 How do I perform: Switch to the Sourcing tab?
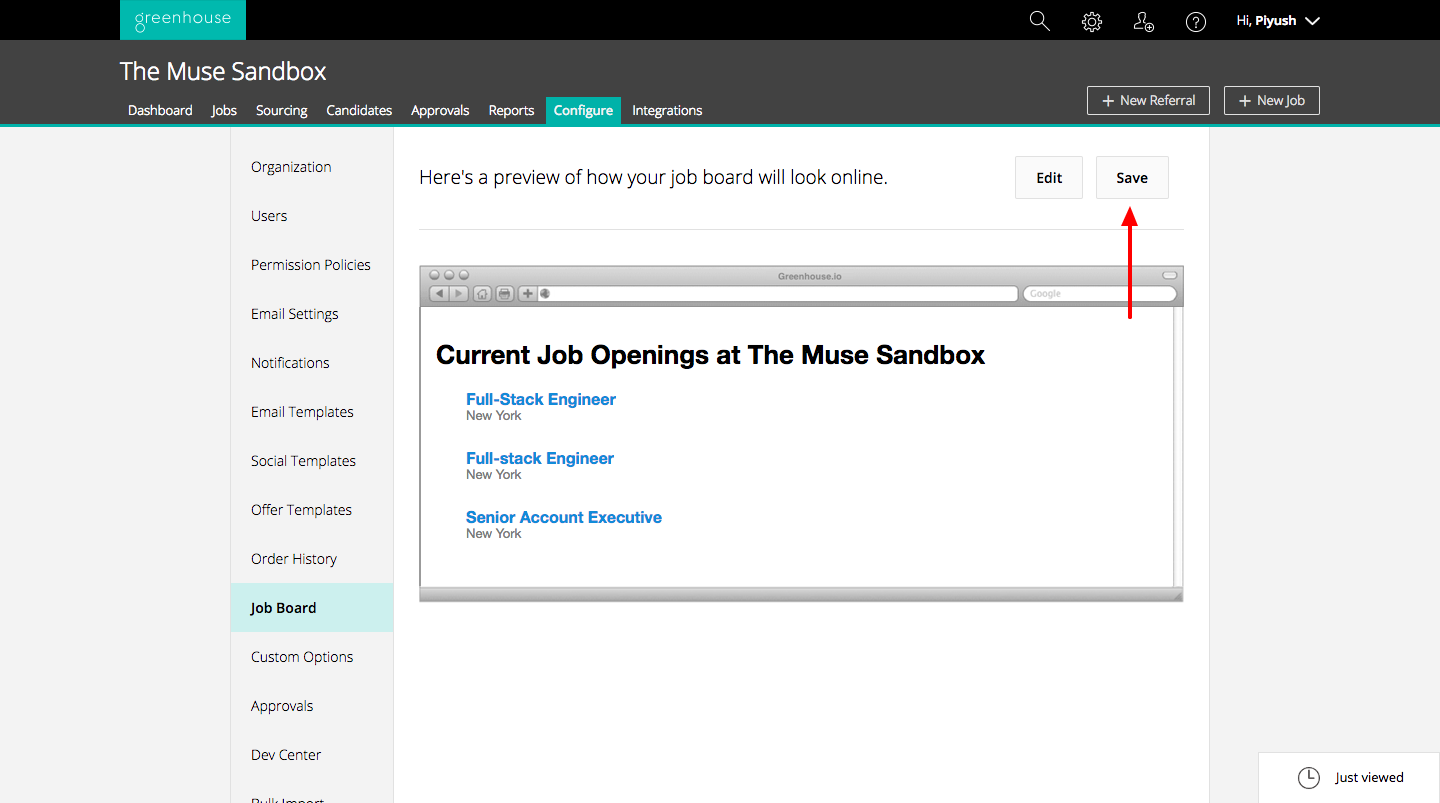point(282,110)
